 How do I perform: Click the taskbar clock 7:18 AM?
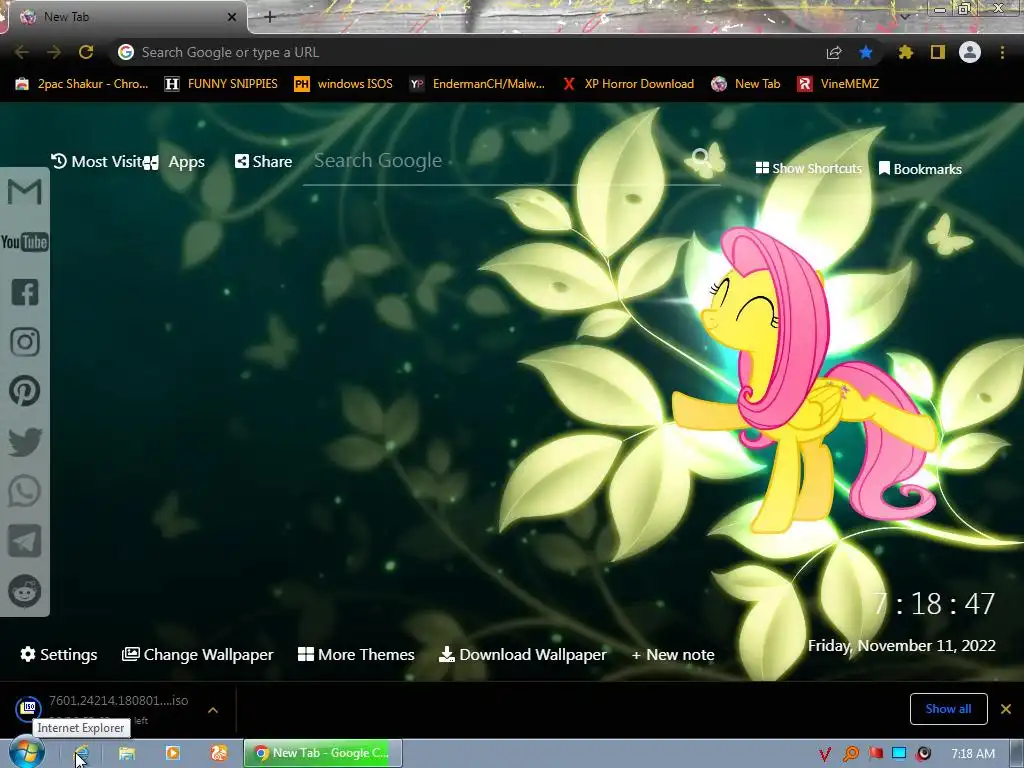[x=973, y=754]
